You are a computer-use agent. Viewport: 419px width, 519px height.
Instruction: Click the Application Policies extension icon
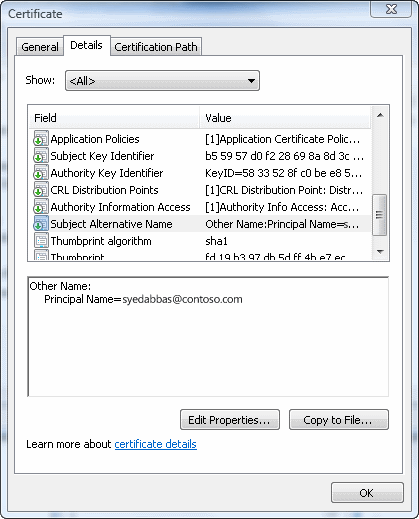click(x=41, y=139)
